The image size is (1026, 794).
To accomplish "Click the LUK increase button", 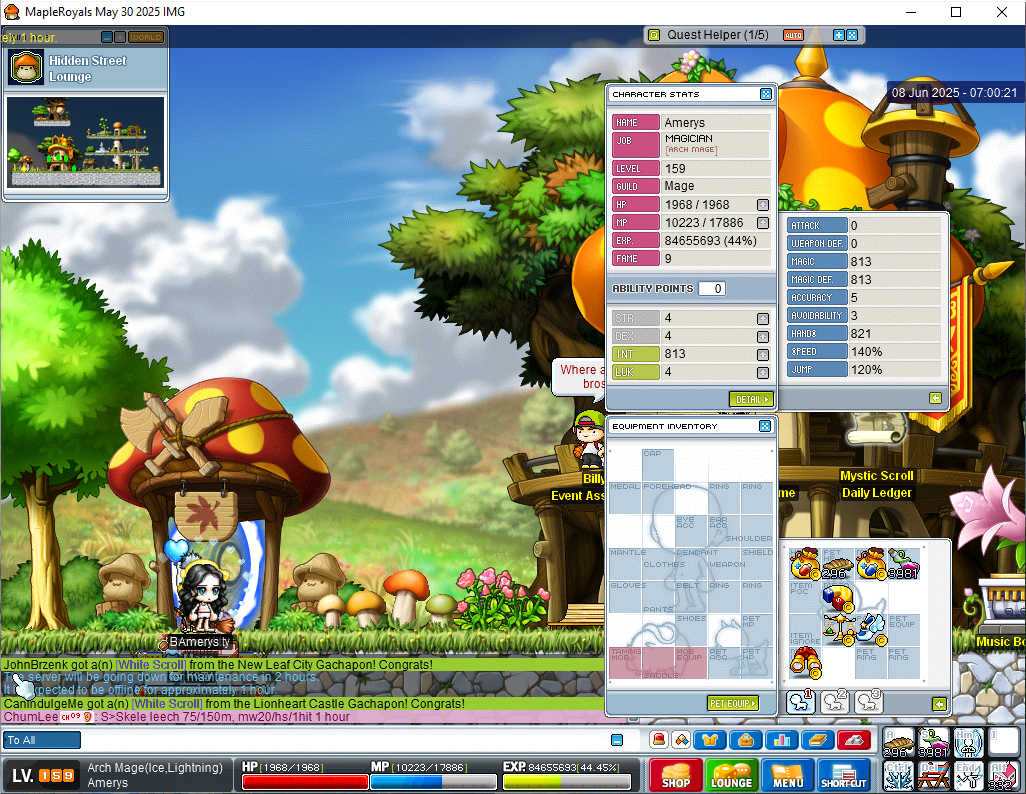I will 763,372.
